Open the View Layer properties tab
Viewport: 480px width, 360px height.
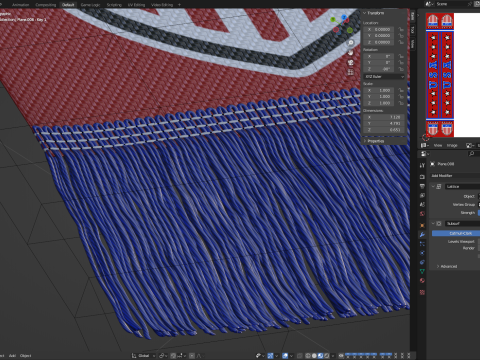click(422, 195)
